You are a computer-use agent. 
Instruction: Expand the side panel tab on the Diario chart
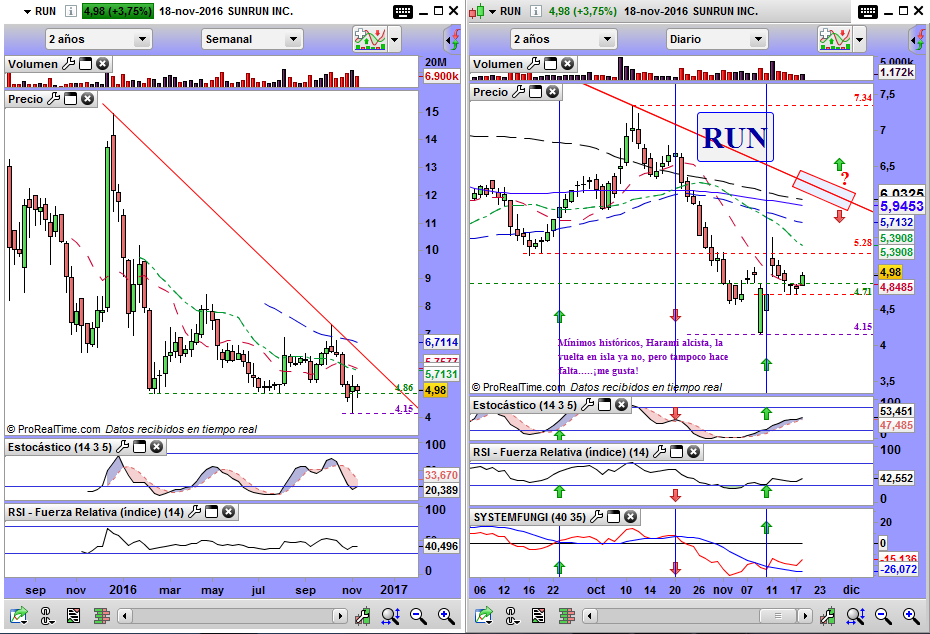coord(917,40)
